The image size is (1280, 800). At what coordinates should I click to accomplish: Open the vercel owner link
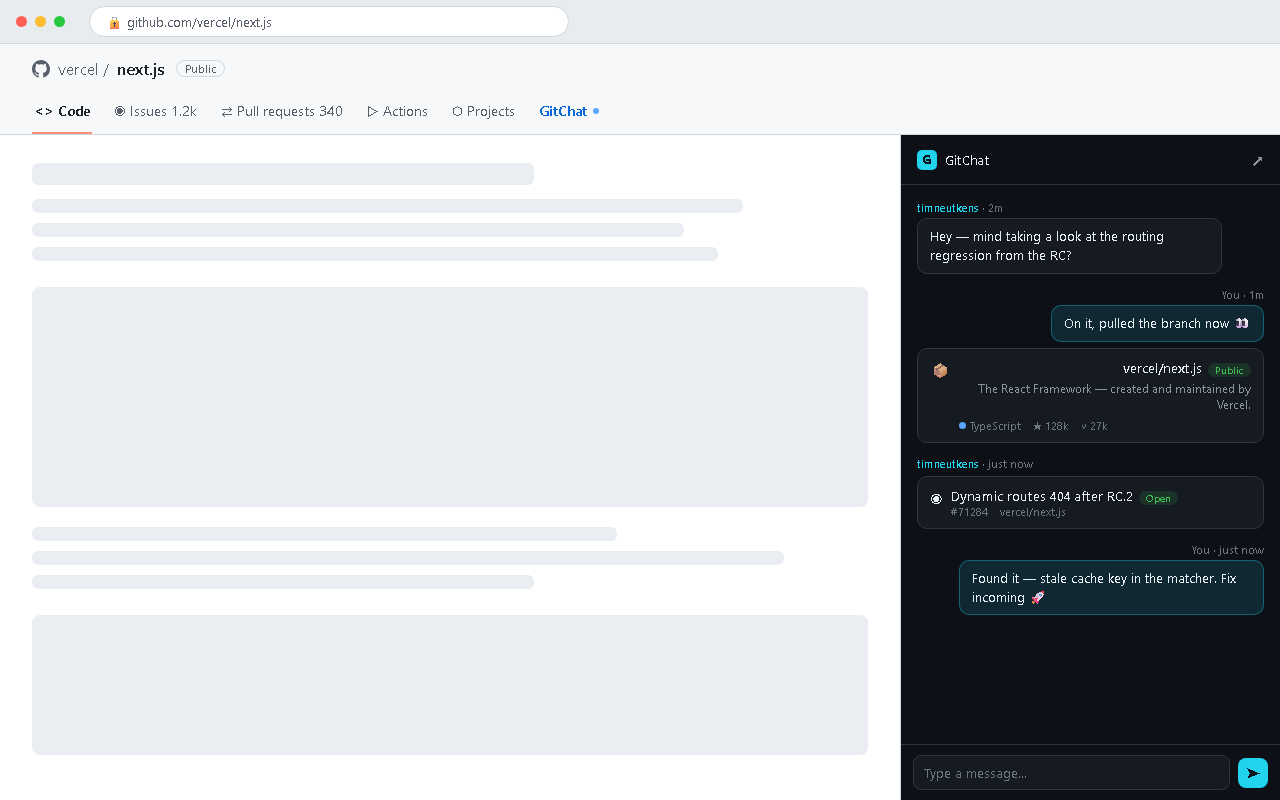[x=78, y=69]
